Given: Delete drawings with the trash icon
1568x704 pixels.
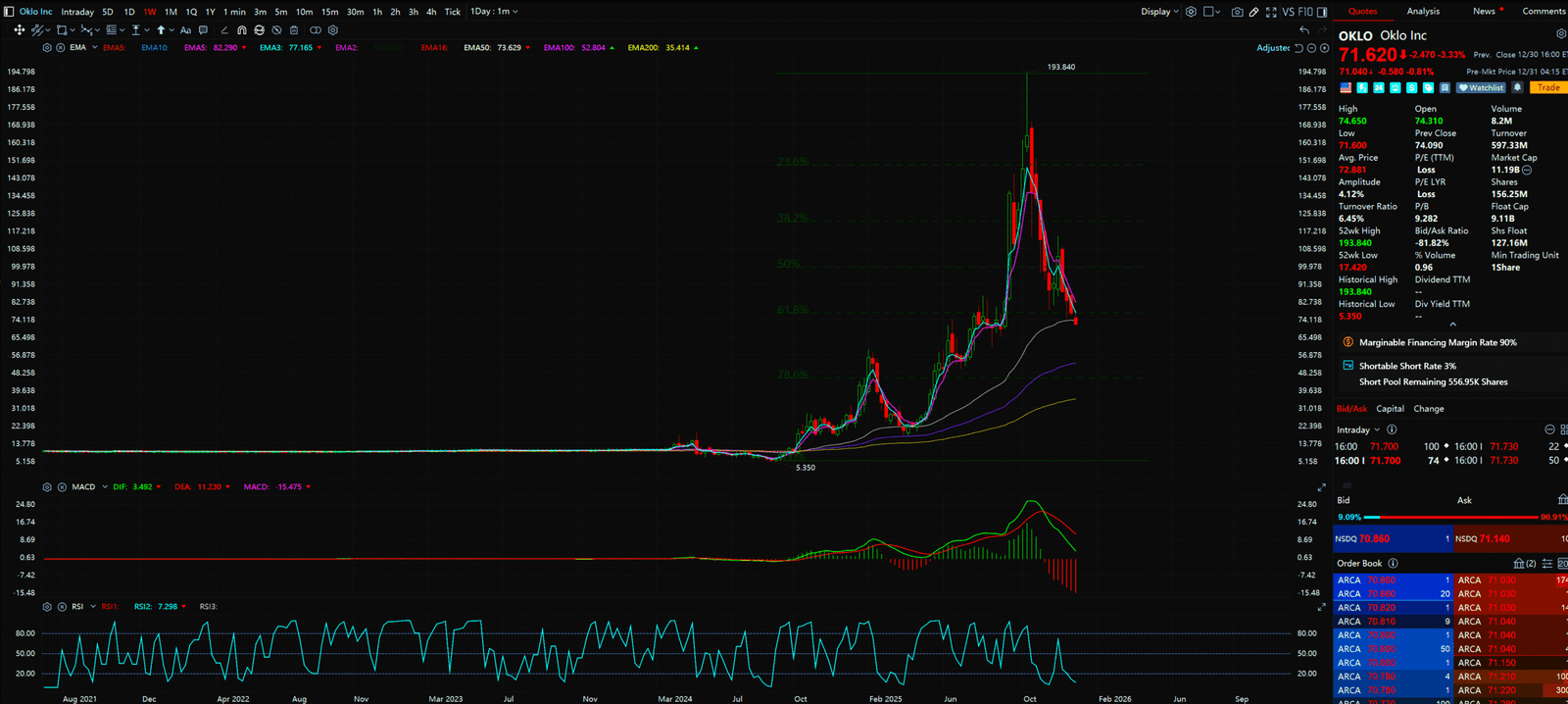Looking at the screenshot, I should [x=295, y=30].
